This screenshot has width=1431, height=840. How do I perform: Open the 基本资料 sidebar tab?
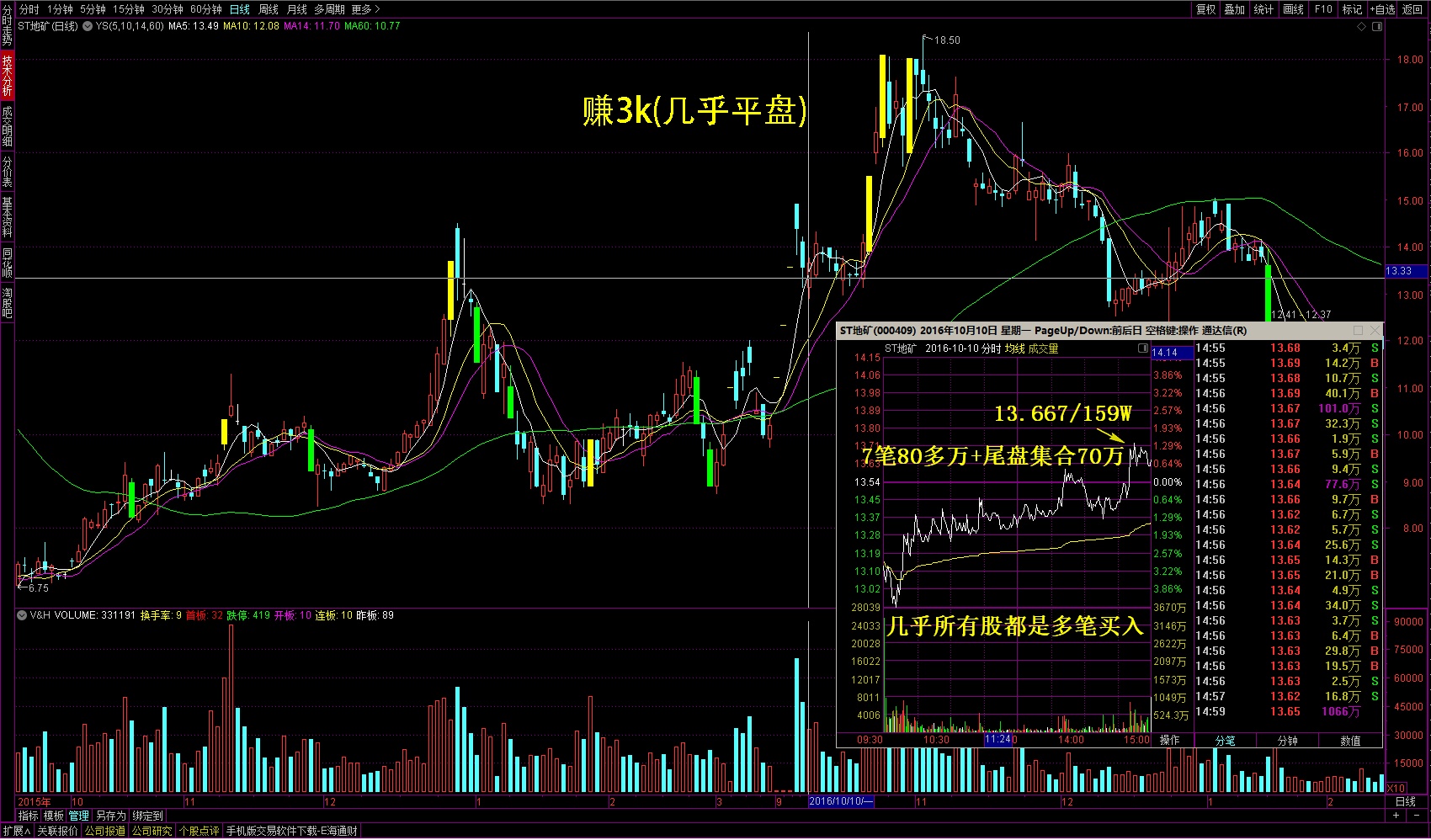click(x=7, y=217)
